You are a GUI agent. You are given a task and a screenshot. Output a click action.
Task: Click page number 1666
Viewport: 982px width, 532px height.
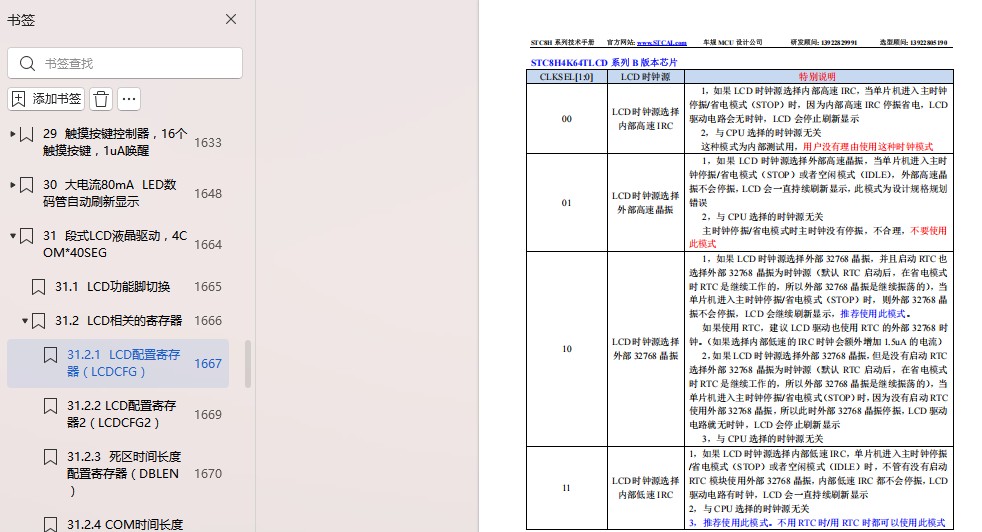[208, 321]
